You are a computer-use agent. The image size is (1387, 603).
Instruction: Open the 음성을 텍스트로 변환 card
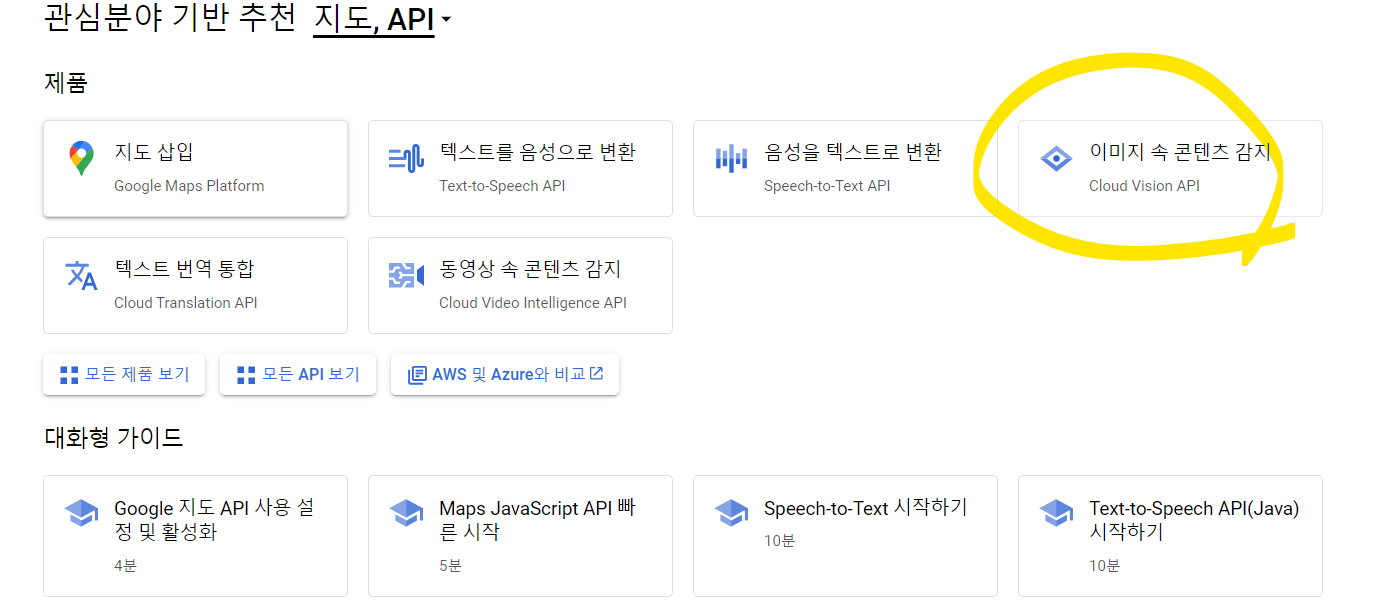click(x=845, y=168)
